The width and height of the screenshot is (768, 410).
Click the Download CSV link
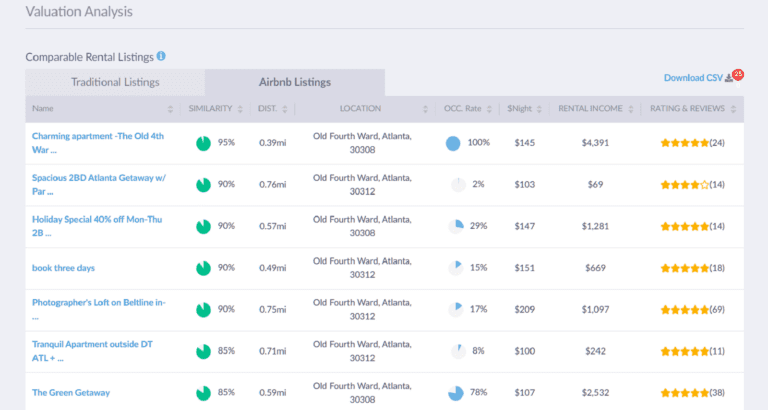[x=692, y=78]
